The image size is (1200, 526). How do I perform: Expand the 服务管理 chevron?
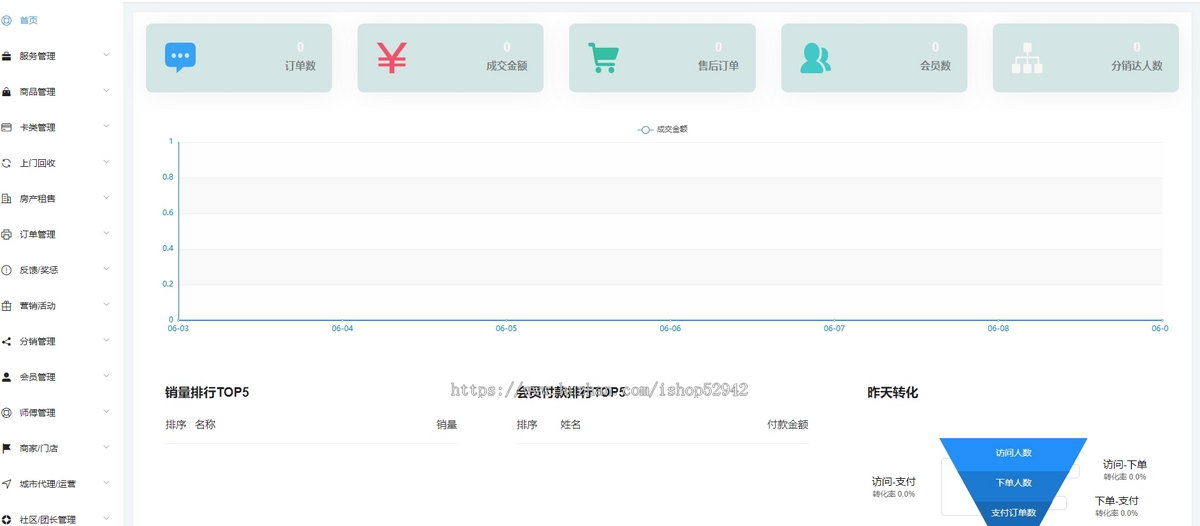106,55
